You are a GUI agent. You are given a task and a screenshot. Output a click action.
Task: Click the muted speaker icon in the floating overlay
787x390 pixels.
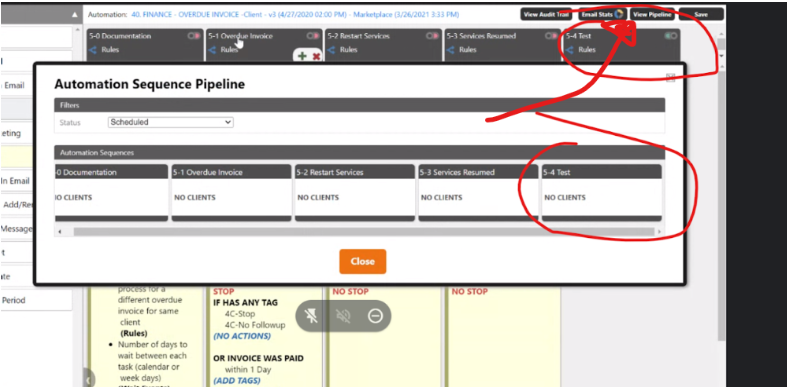(343, 316)
